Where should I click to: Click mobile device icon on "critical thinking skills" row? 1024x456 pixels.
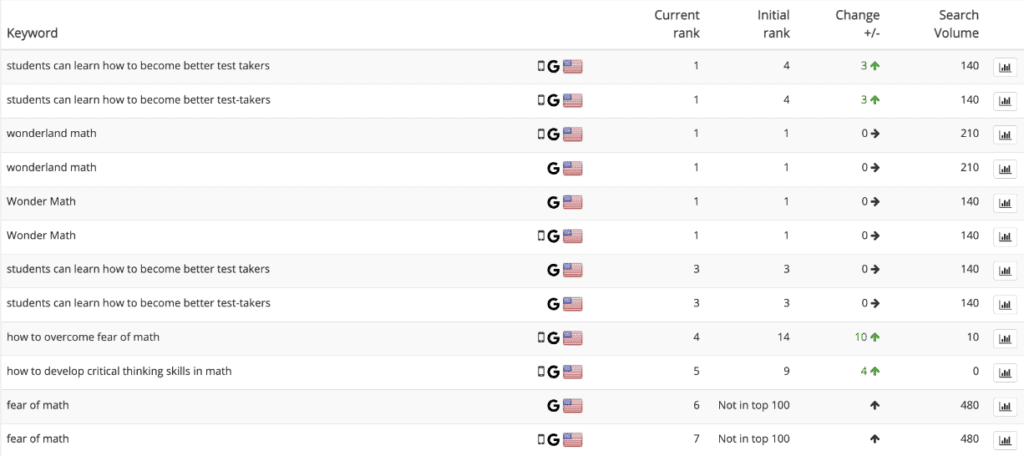(542, 372)
